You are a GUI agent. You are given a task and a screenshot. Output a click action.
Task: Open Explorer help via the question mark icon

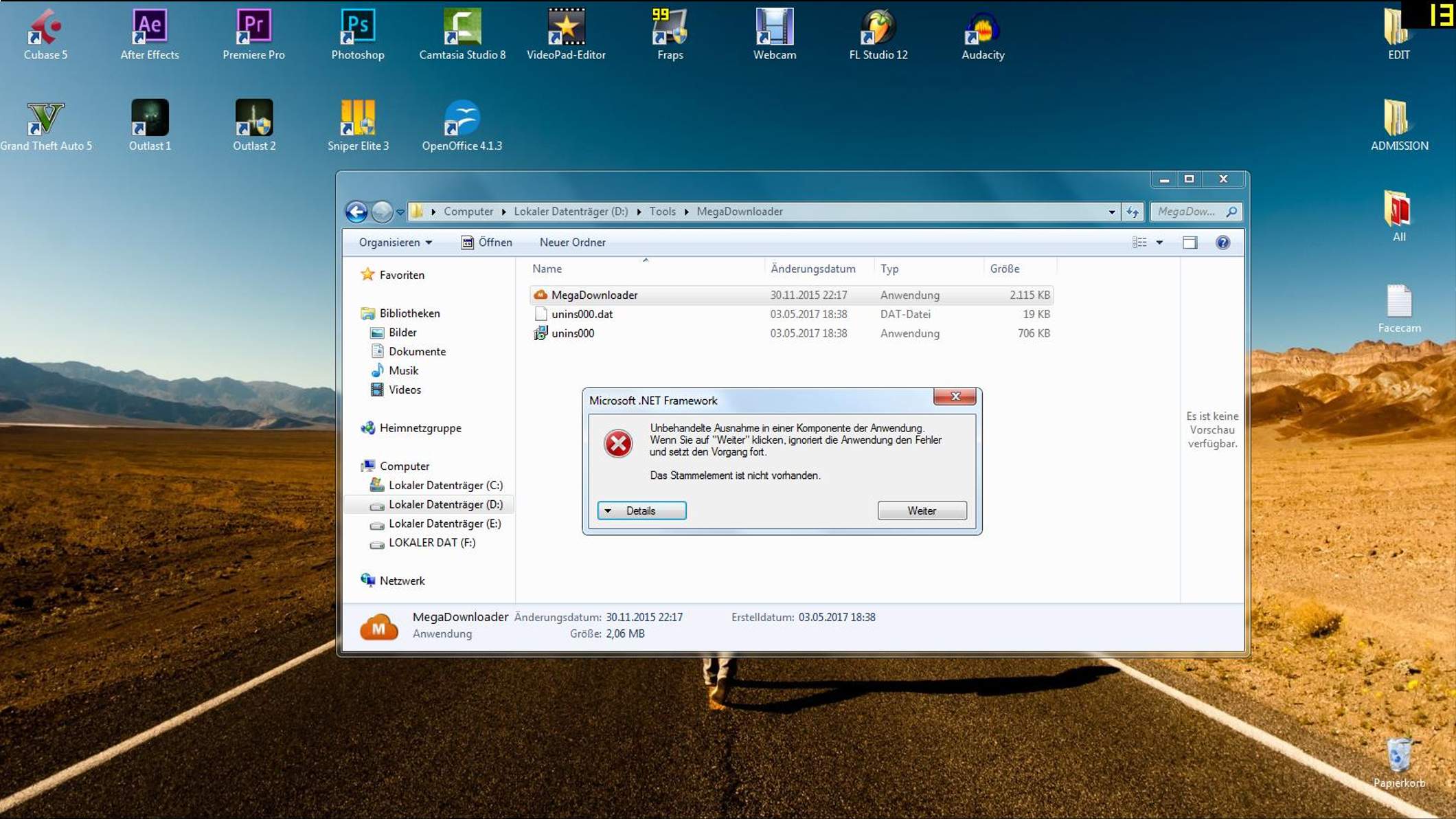pos(1222,242)
